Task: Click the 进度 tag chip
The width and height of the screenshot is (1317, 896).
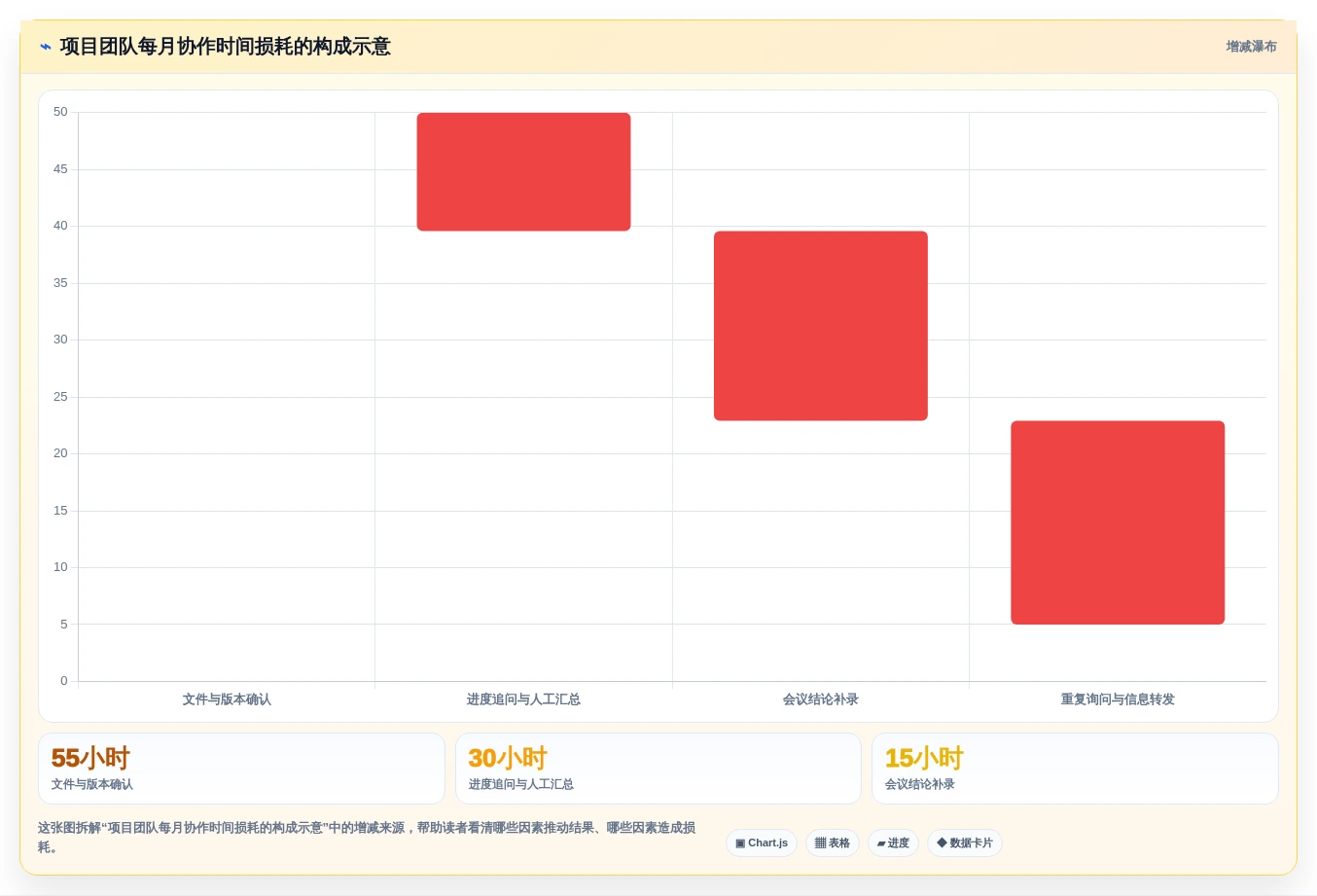Action: coord(893,843)
